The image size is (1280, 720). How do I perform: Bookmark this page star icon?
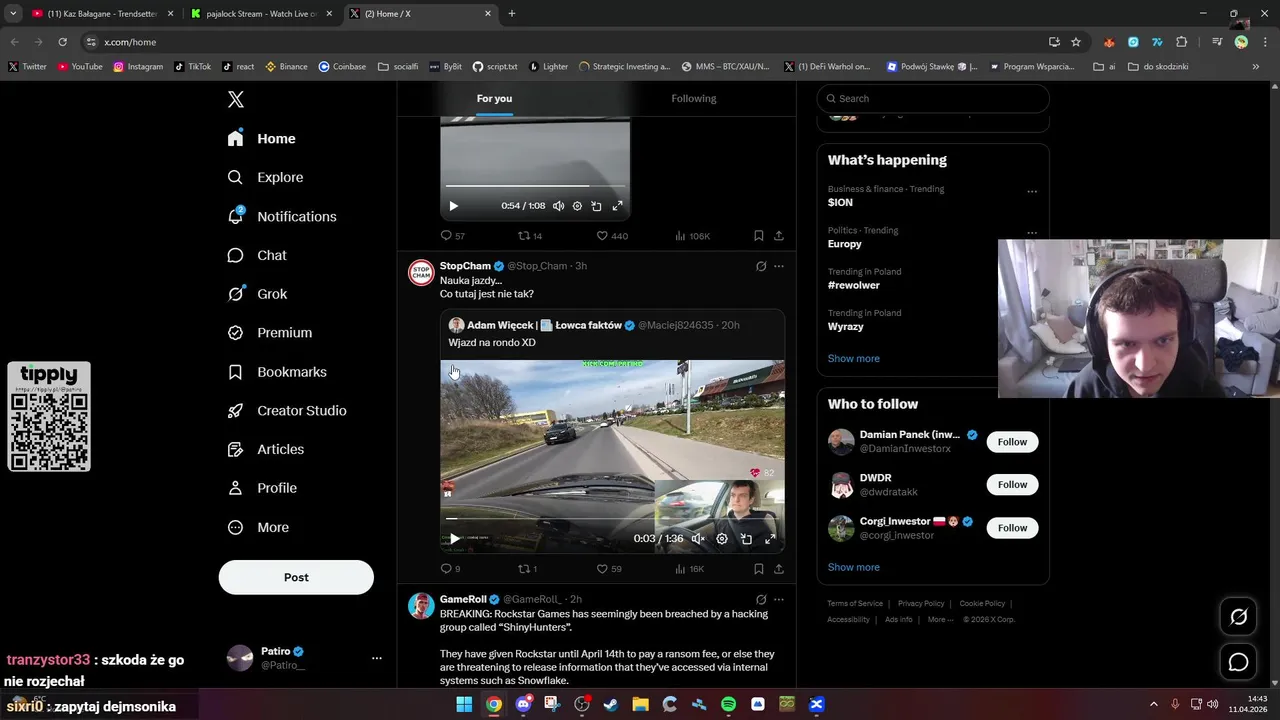point(1076,42)
